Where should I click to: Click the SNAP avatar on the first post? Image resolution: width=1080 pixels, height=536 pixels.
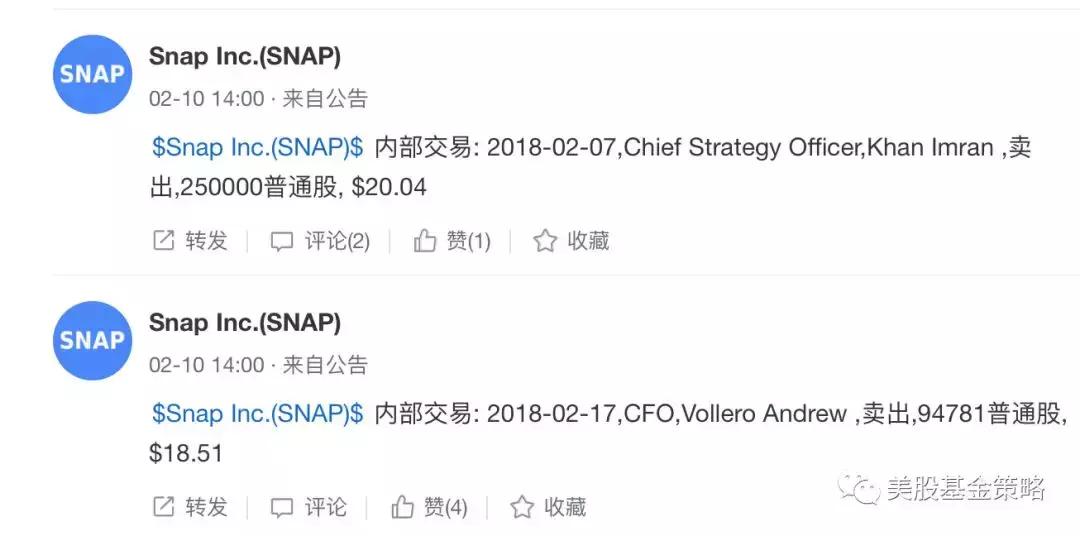click(92, 74)
